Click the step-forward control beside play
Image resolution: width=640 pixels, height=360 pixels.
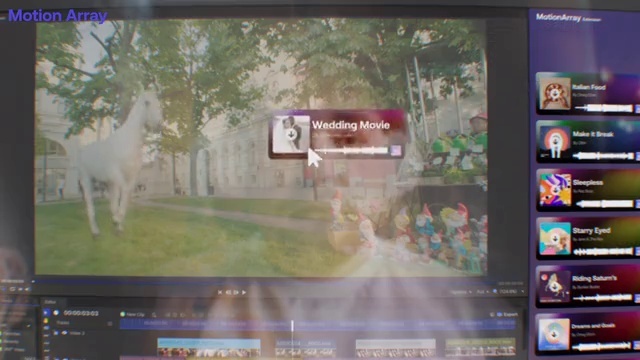pyautogui.click(x=236, y=292)
